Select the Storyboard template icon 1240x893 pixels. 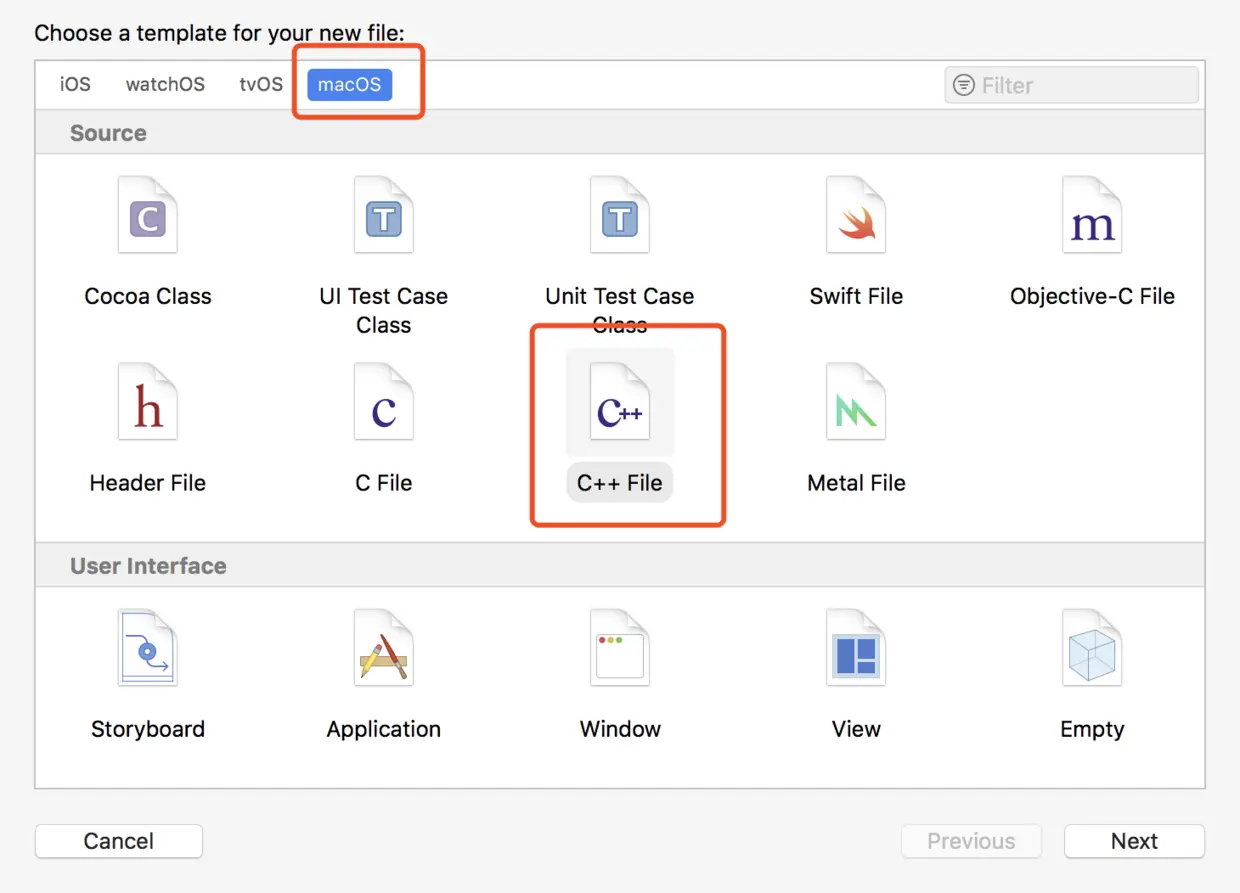pos(148,648)
